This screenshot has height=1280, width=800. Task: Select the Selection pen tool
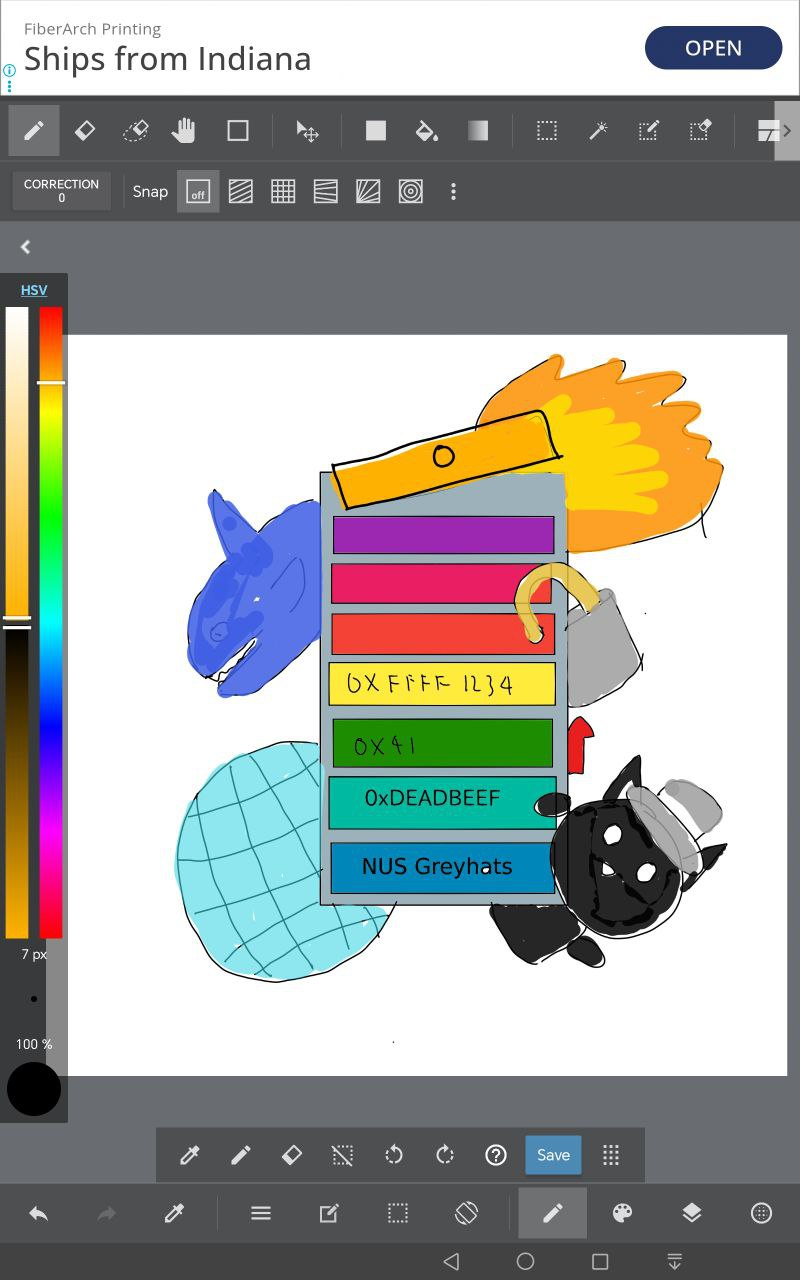click(x=648, y=131)
